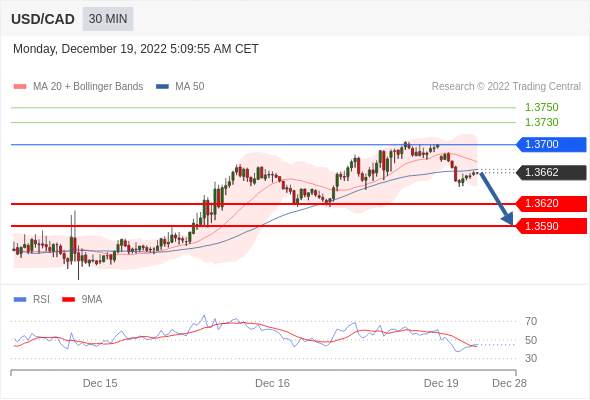Click the Research © 2022 Trading Central credit
This screenshot has height=400, width=590.
506,87
